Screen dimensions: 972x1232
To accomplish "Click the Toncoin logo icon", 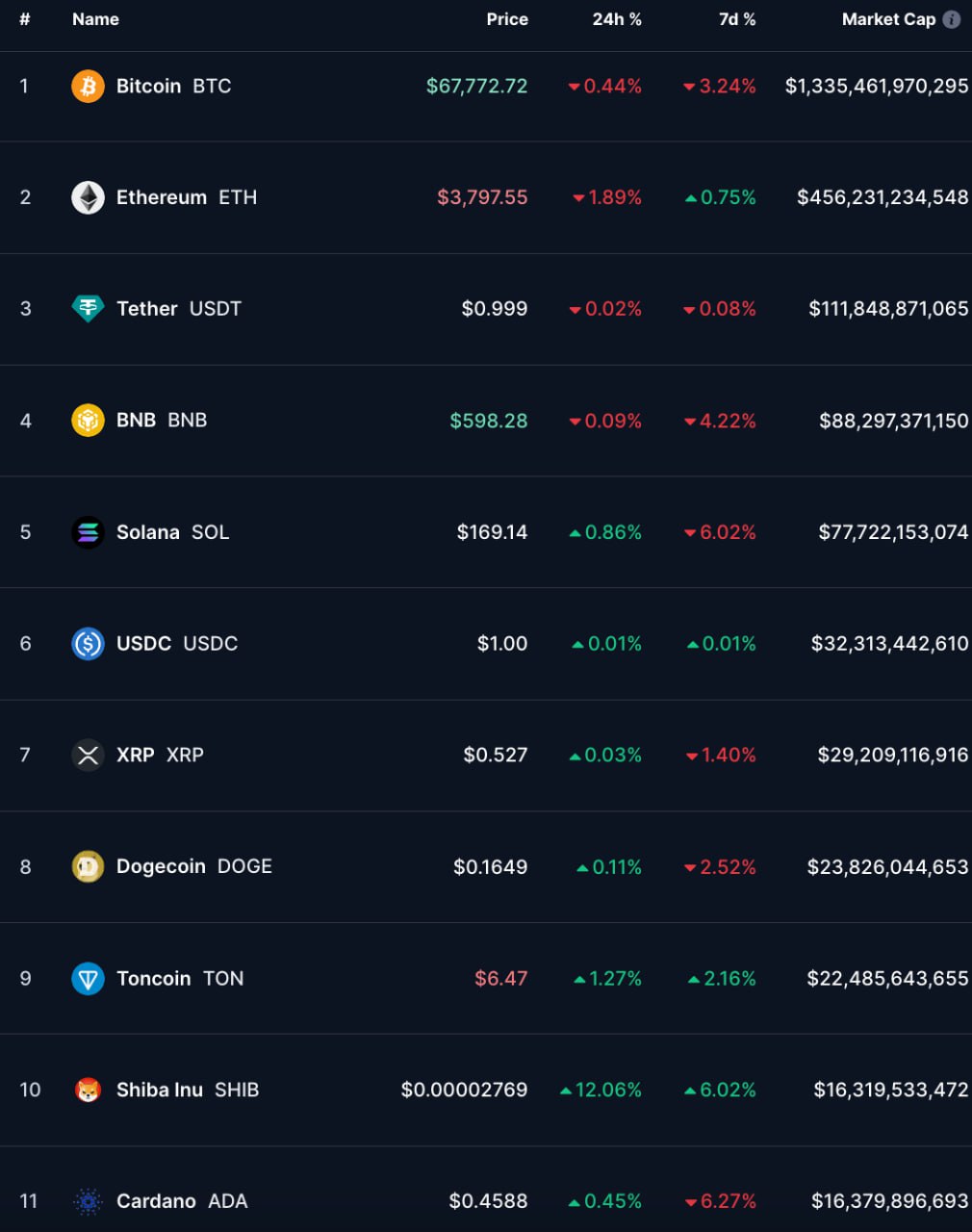I will pos(88,978).
